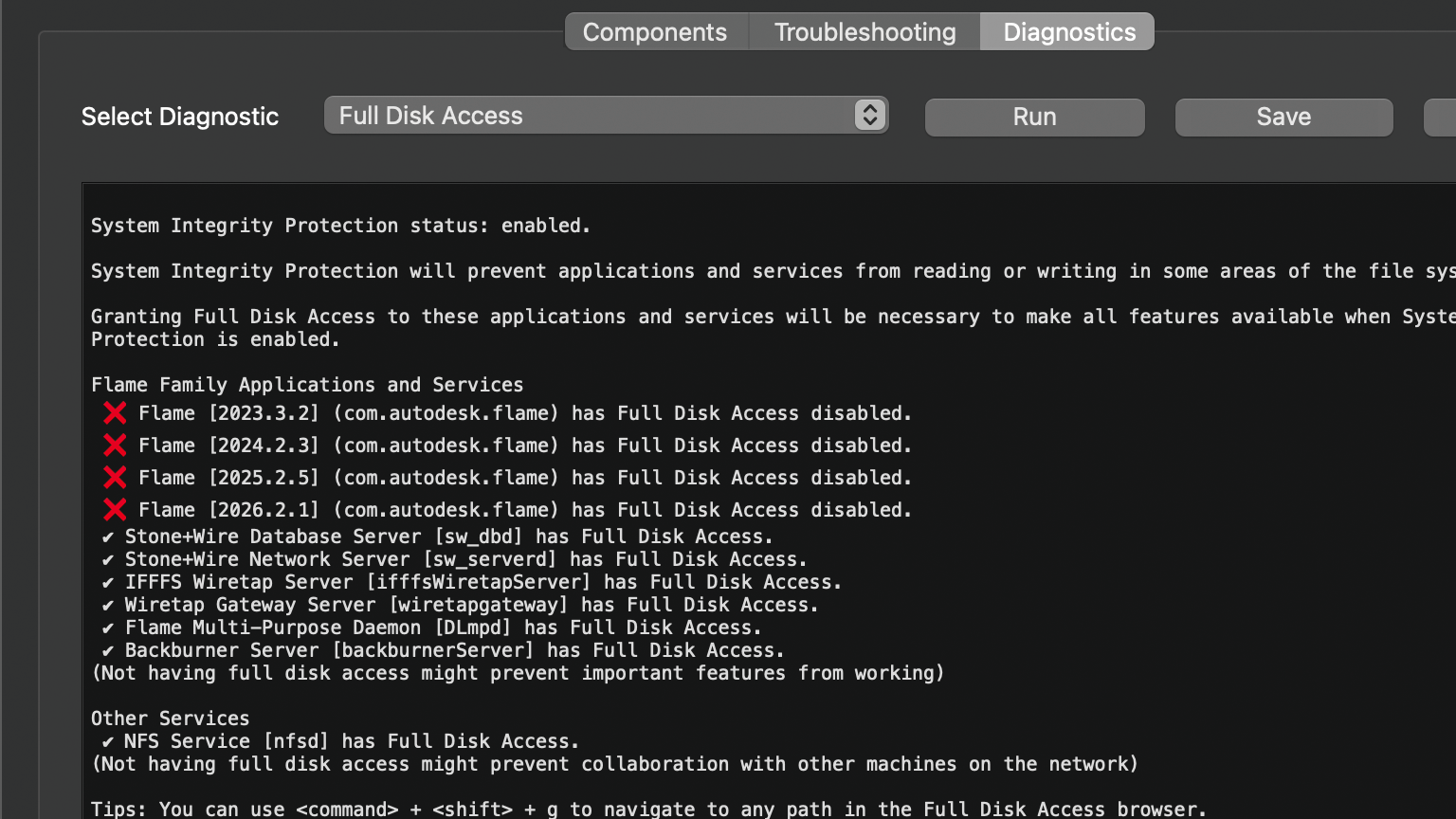1456x819 pixels.
Task: Click the Save button
Action: point(1283,117)
